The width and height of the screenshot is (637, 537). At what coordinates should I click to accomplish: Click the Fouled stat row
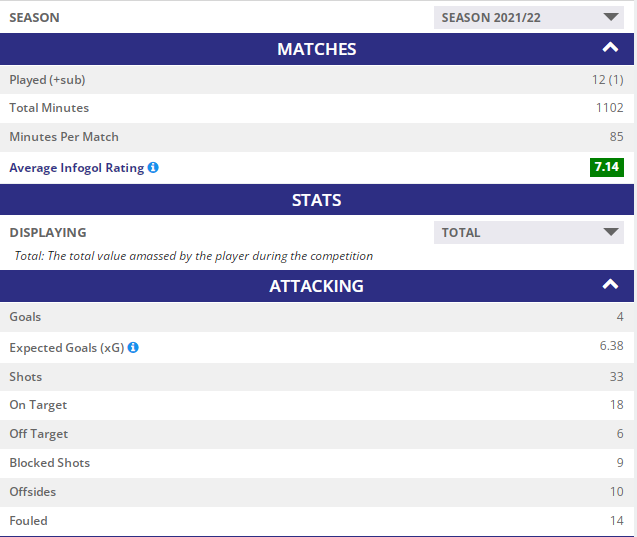click(x=317, y=521)
